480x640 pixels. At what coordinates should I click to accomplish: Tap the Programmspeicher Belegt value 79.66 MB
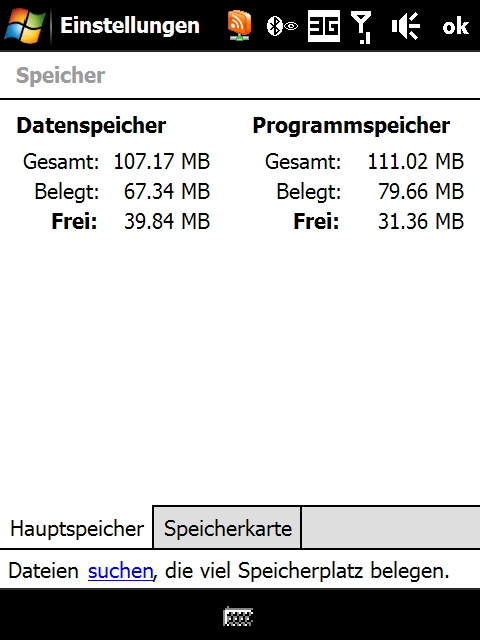(421, 191)
